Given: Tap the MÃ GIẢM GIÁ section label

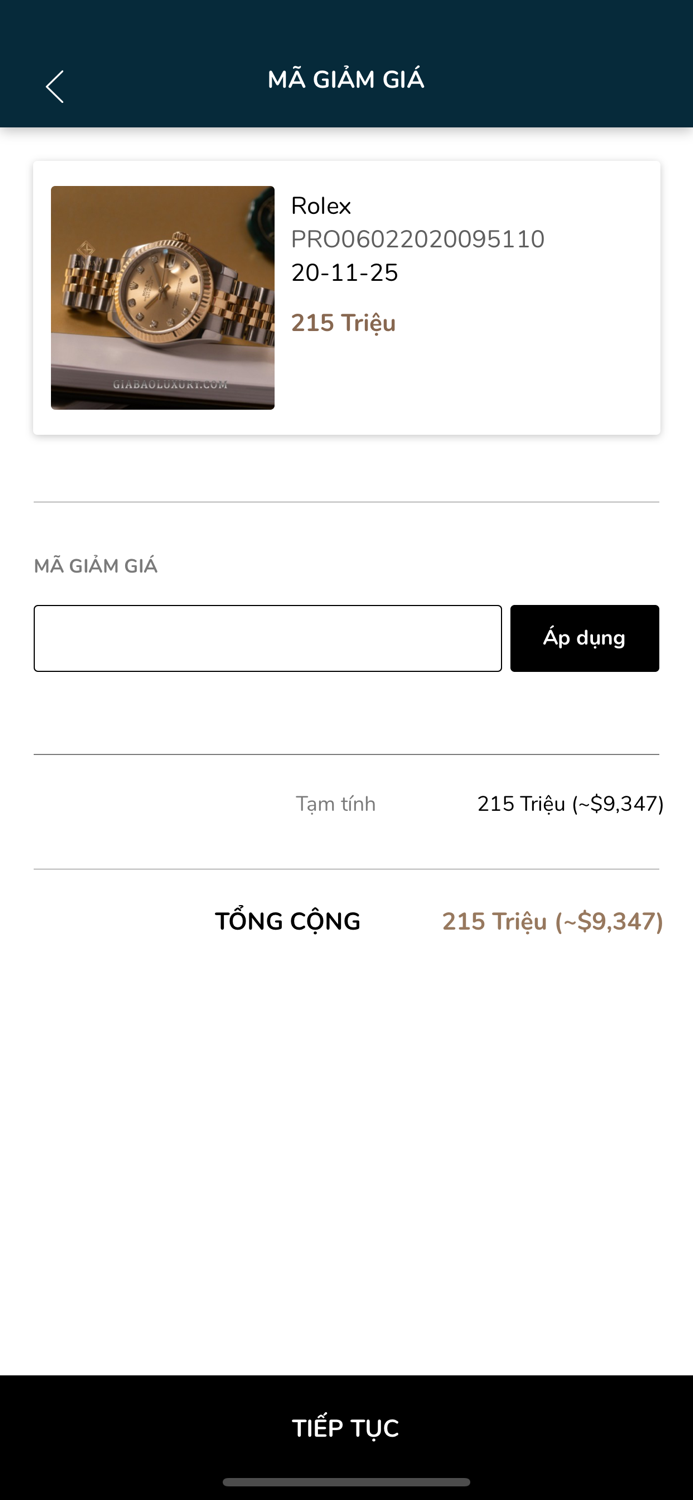Looking at the screenshot, I should tap(96, 566).
